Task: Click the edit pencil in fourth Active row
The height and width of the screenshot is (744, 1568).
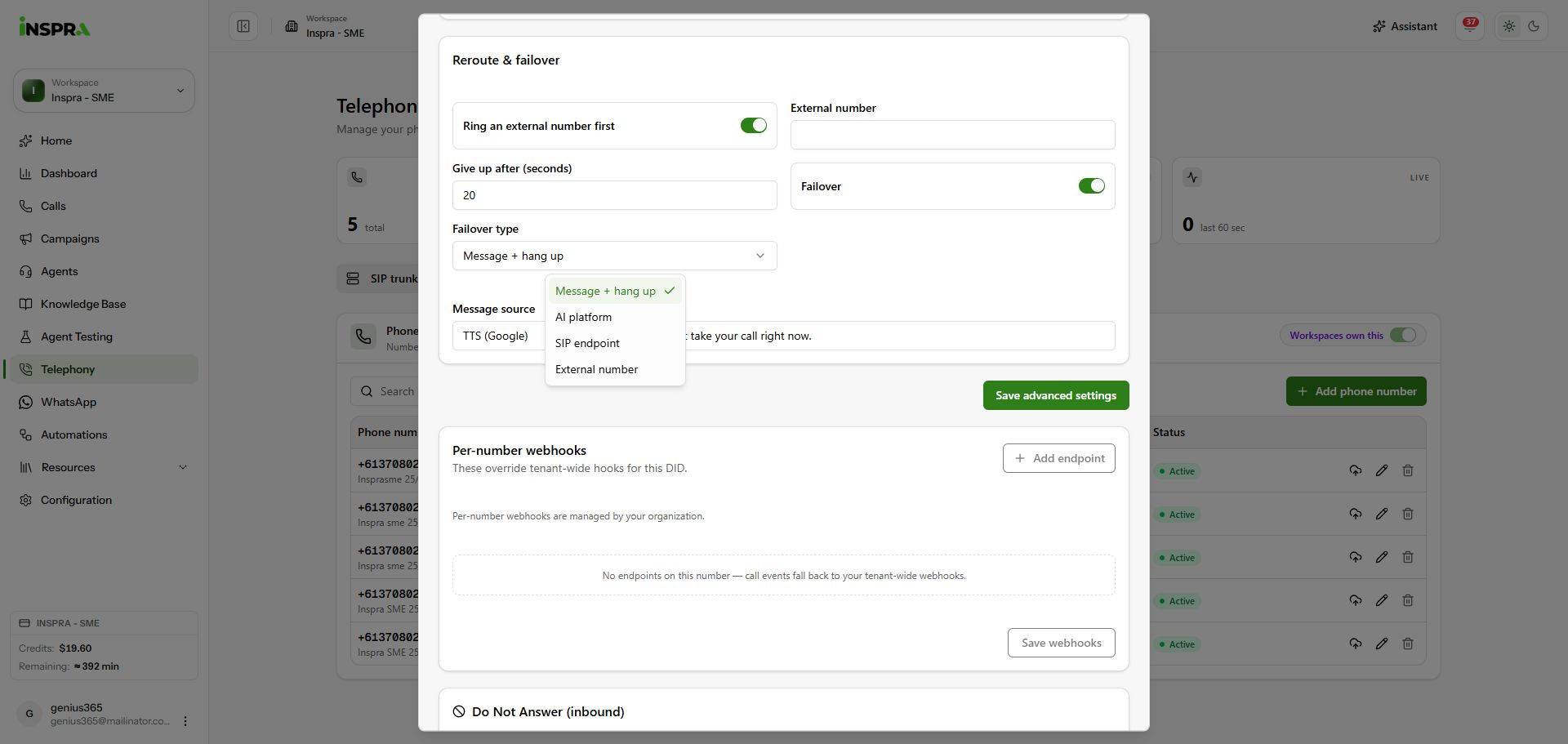Action: [x=1382, y=600]
